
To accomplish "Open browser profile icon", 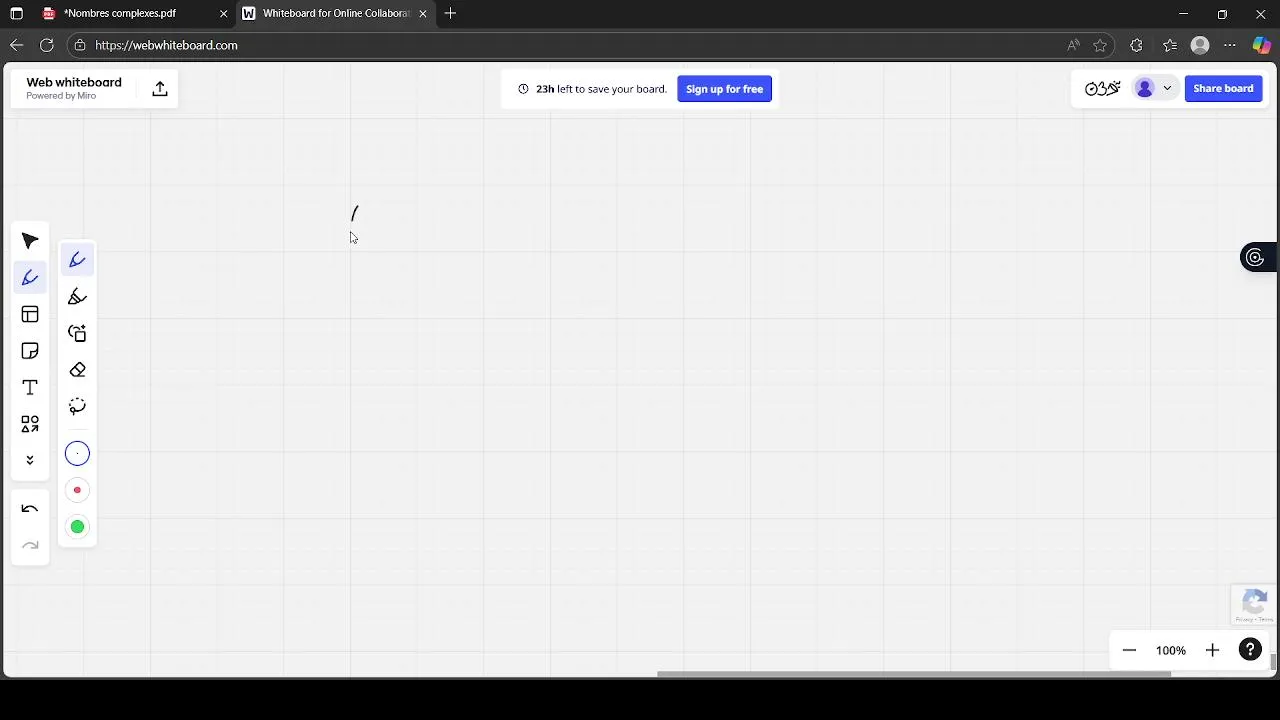I will coord(1200,45).
